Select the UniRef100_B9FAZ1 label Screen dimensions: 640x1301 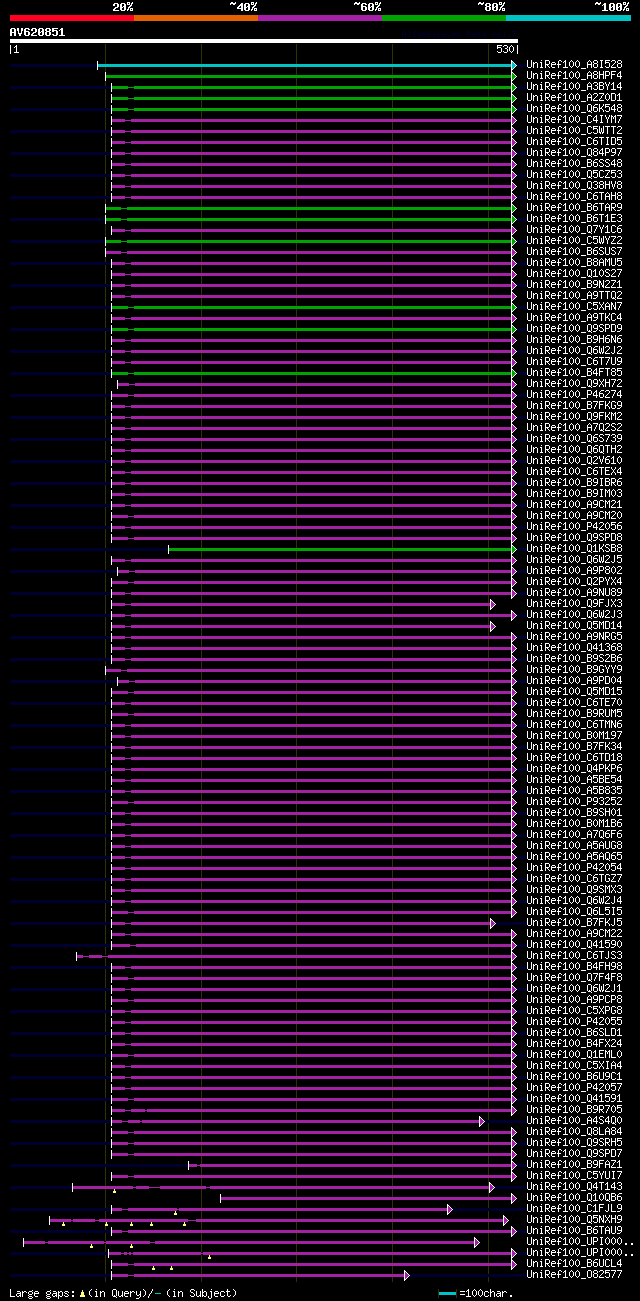tap(574, 1164)
